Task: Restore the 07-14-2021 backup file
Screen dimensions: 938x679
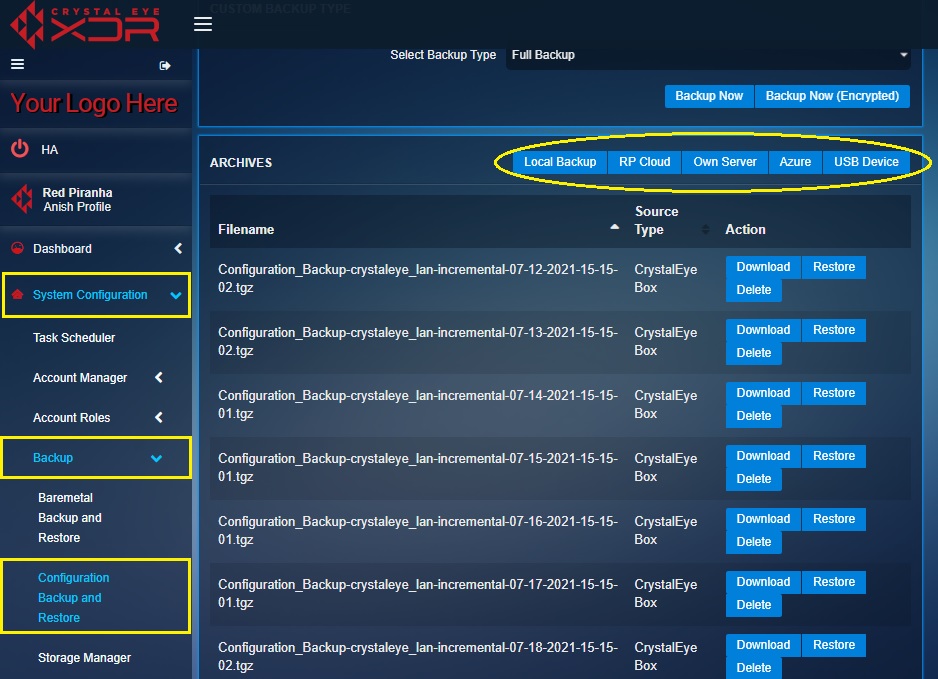Action: [834, 393]
